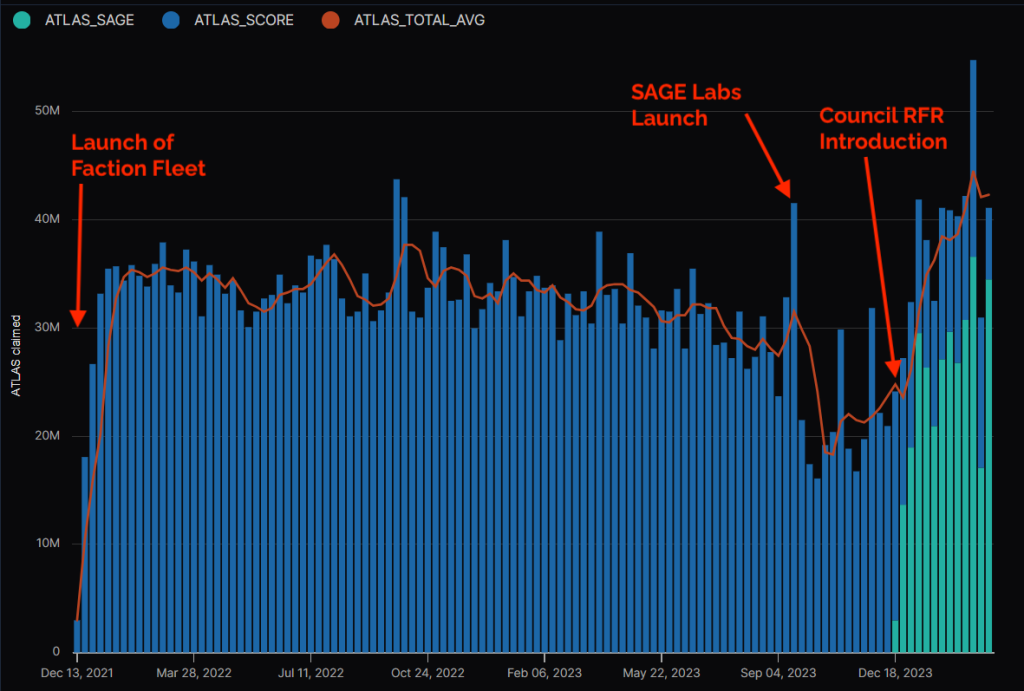Click the arrowhead pointing to SAGE Labs launch bar
Screen dimensions: 1024x691
787,188
